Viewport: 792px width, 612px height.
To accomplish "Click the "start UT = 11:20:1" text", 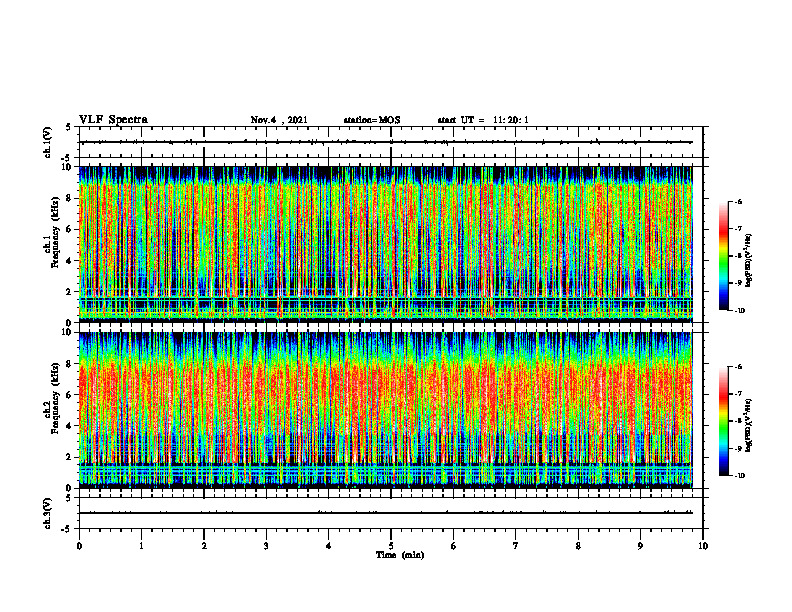I will point(483,120).
